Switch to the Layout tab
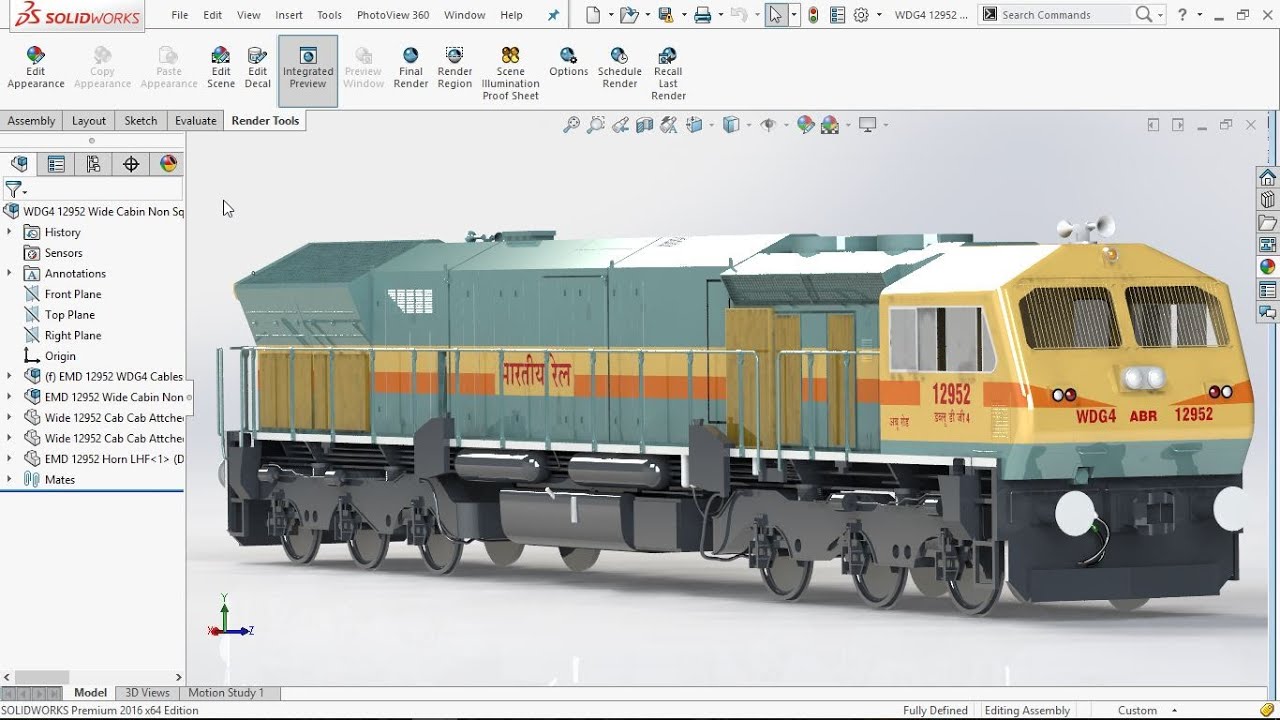Screen dimensions: 1280x720 [x=89, y=121]
